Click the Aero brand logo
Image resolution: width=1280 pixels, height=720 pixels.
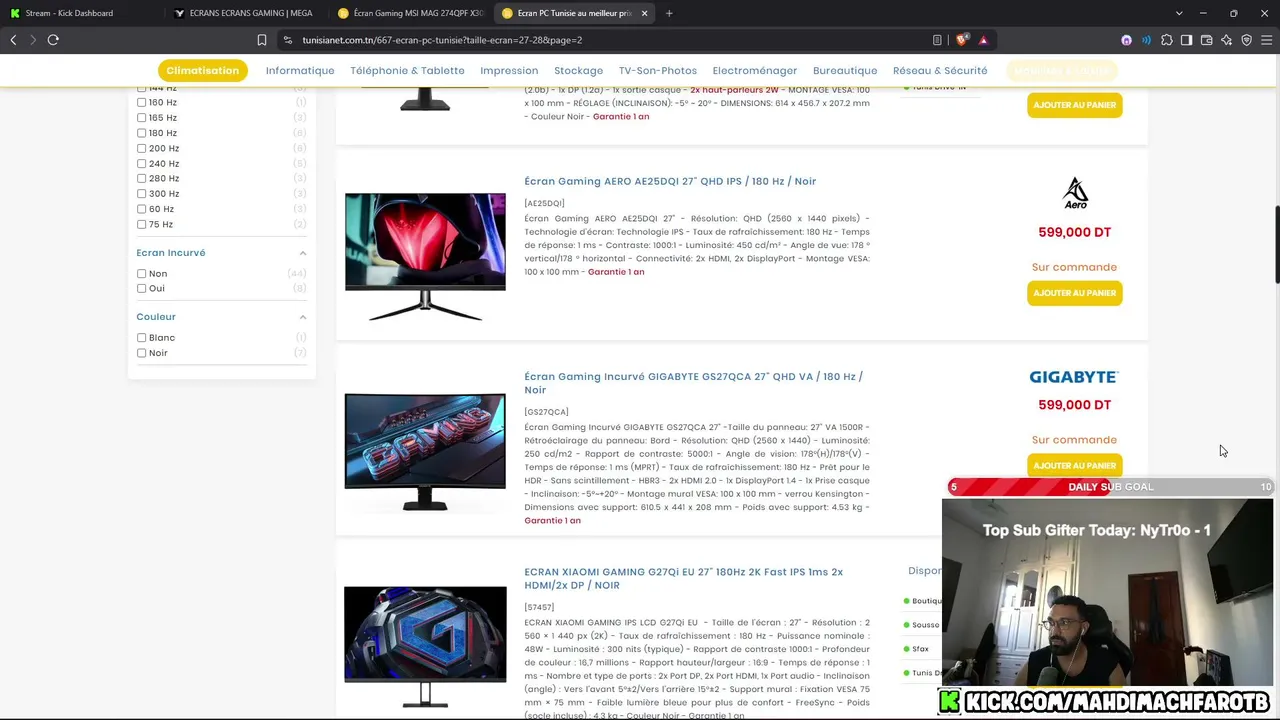pos(1075,193)
